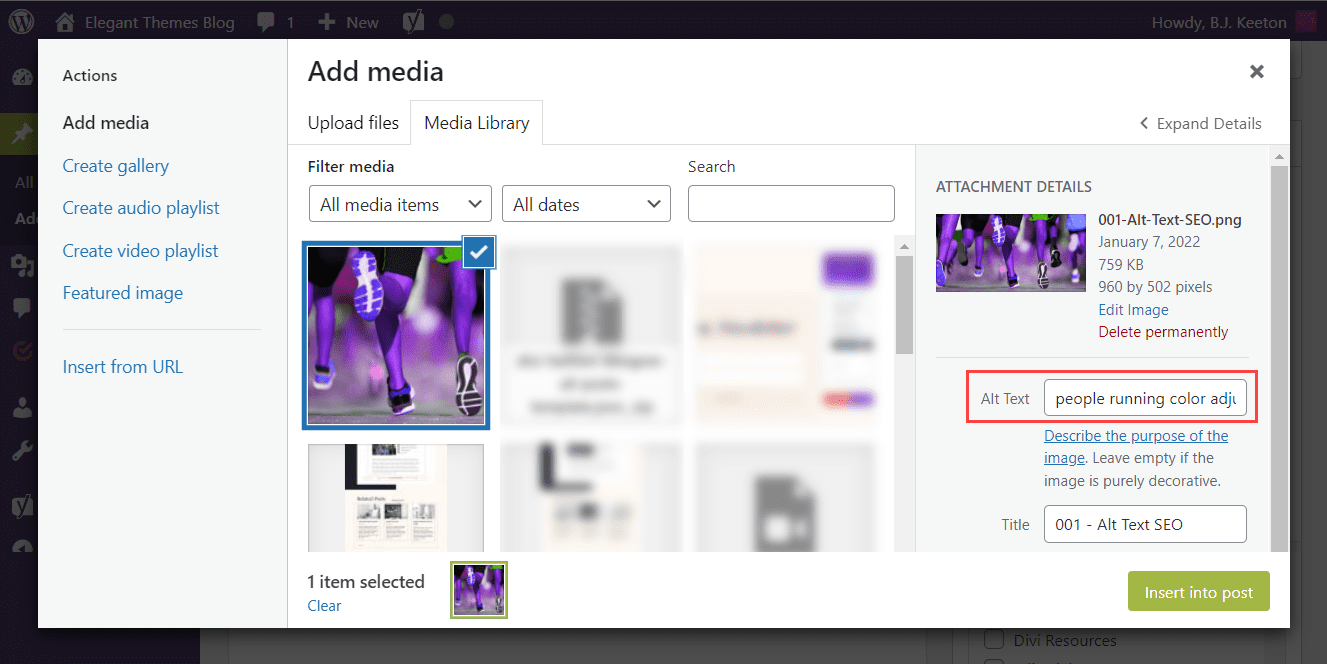This screenshot has height=664, width=1327.
Task: Open the All media items filter dropdown
Action: [x=399, y=203]
